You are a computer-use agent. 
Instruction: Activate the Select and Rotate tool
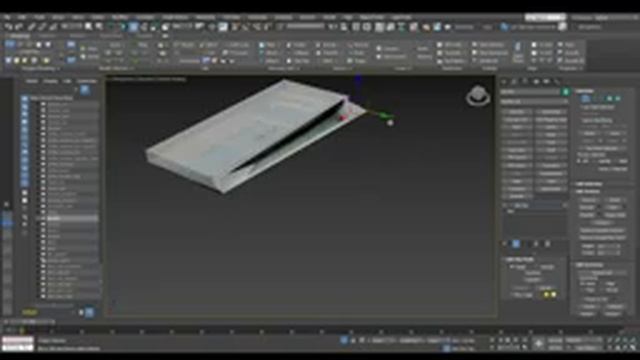point(144,27)
